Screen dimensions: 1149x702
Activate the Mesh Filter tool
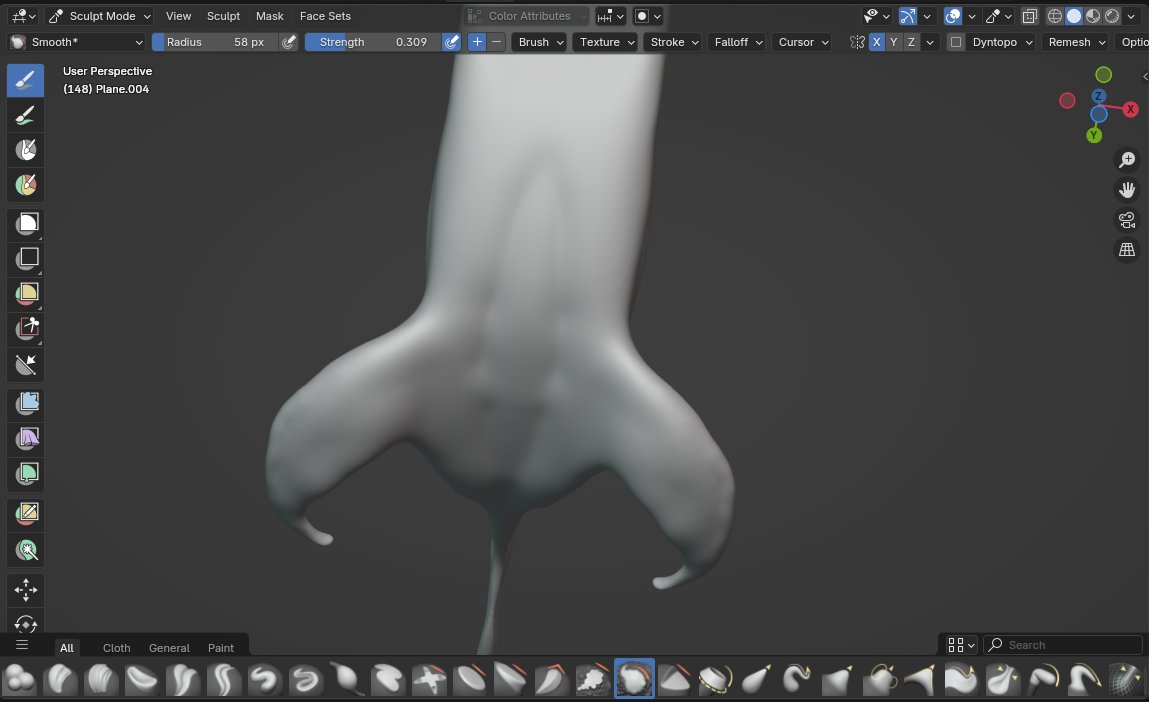coord(25,404)
